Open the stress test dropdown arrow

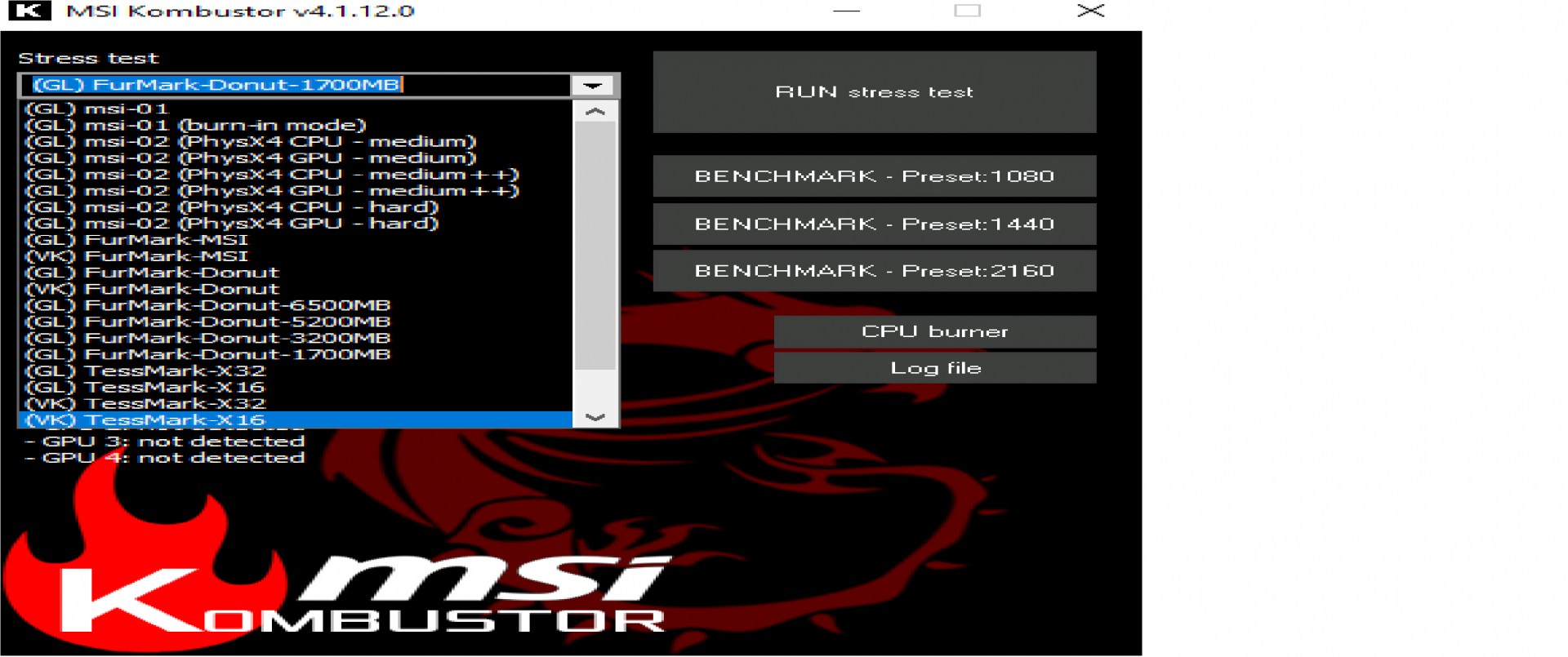tap(594, 85)
